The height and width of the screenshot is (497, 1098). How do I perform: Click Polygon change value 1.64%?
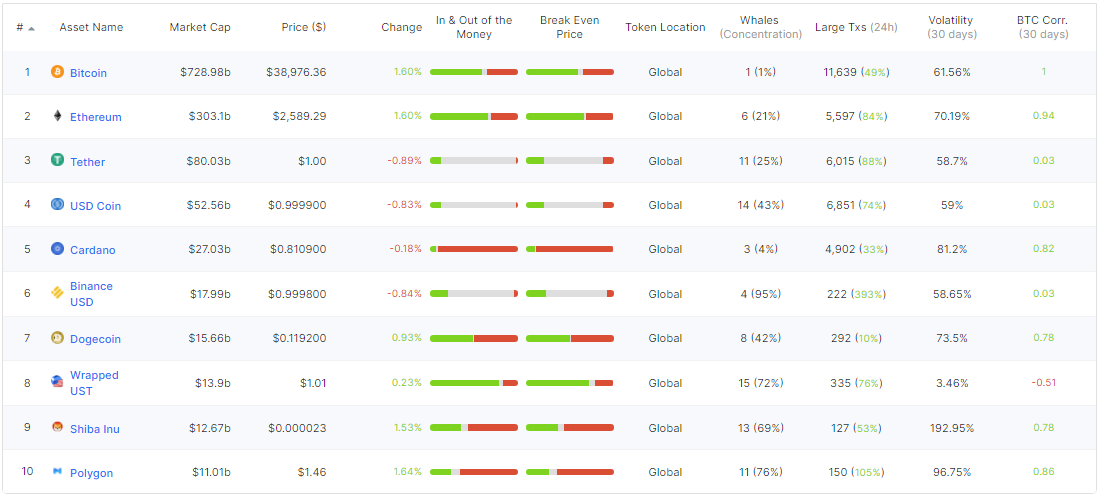click(407, 471)
